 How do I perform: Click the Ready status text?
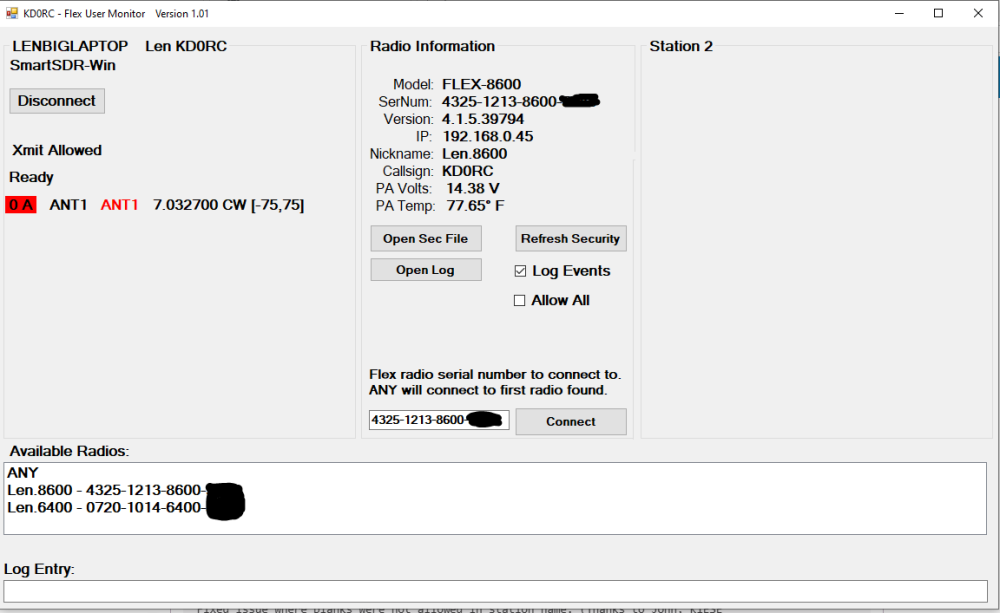tap(31, 177)
